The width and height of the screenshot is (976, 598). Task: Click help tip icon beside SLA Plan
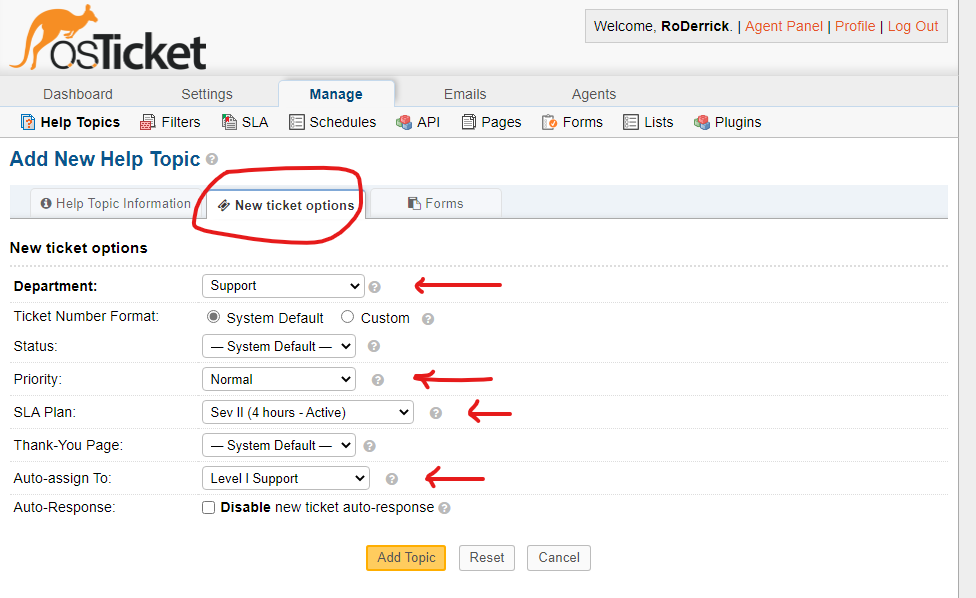pos(436,413)
